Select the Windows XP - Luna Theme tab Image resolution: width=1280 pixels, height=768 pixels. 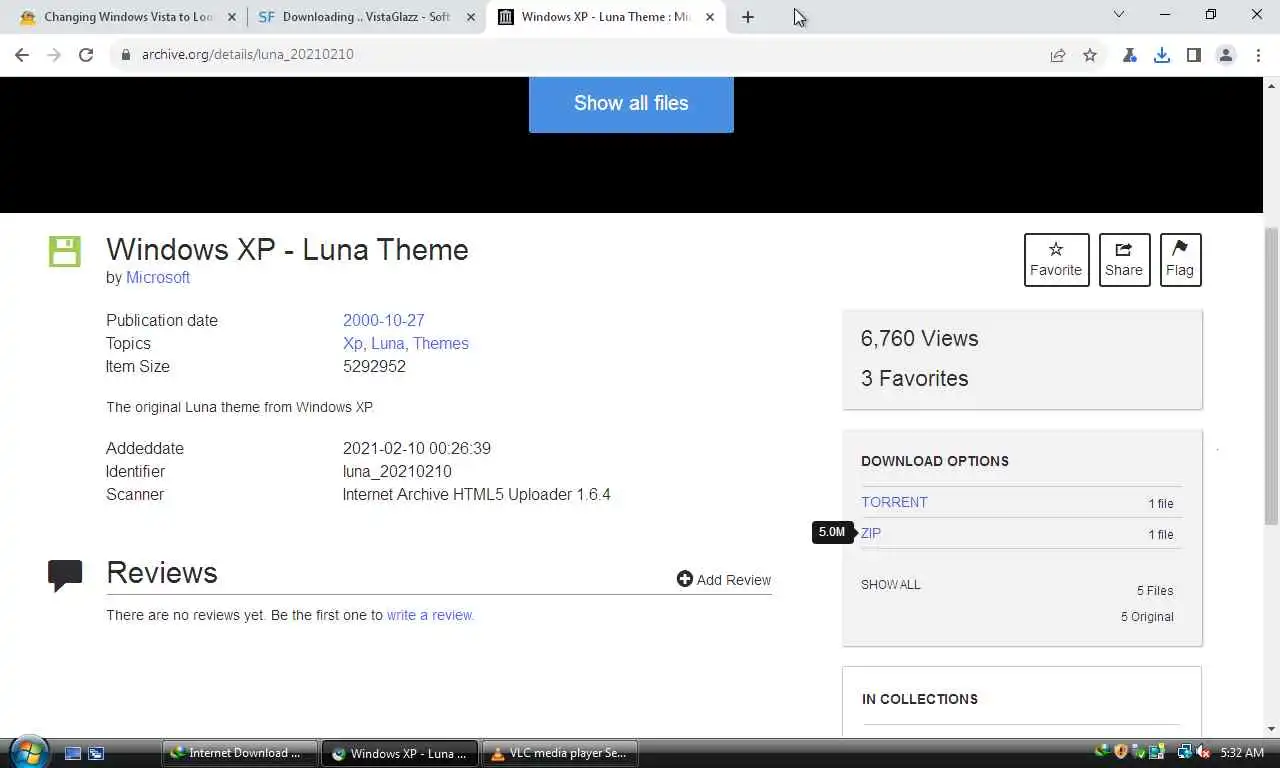606,17
